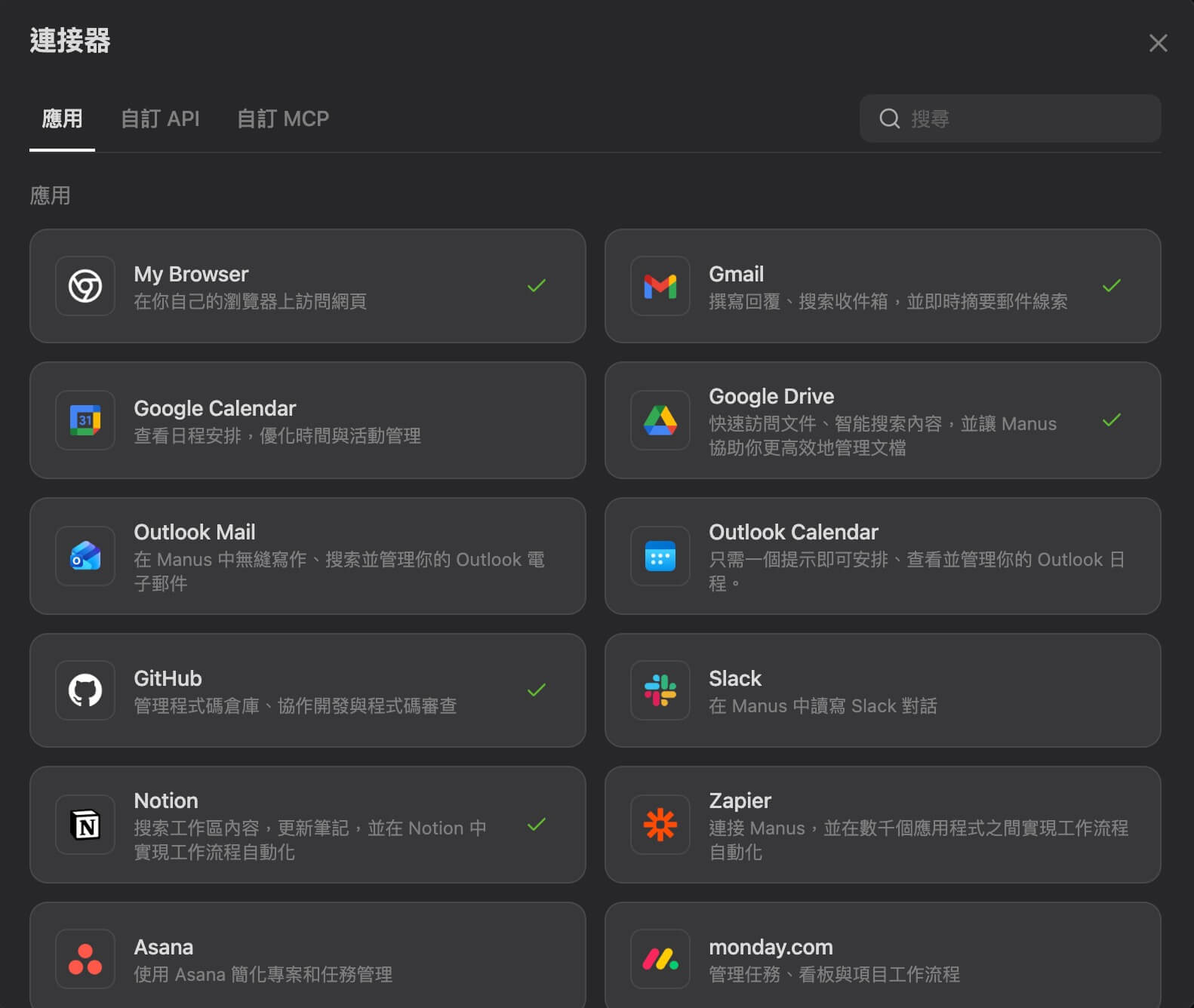
Task: Switch to the 自訂 MCP tab
Action: [283, 118]
